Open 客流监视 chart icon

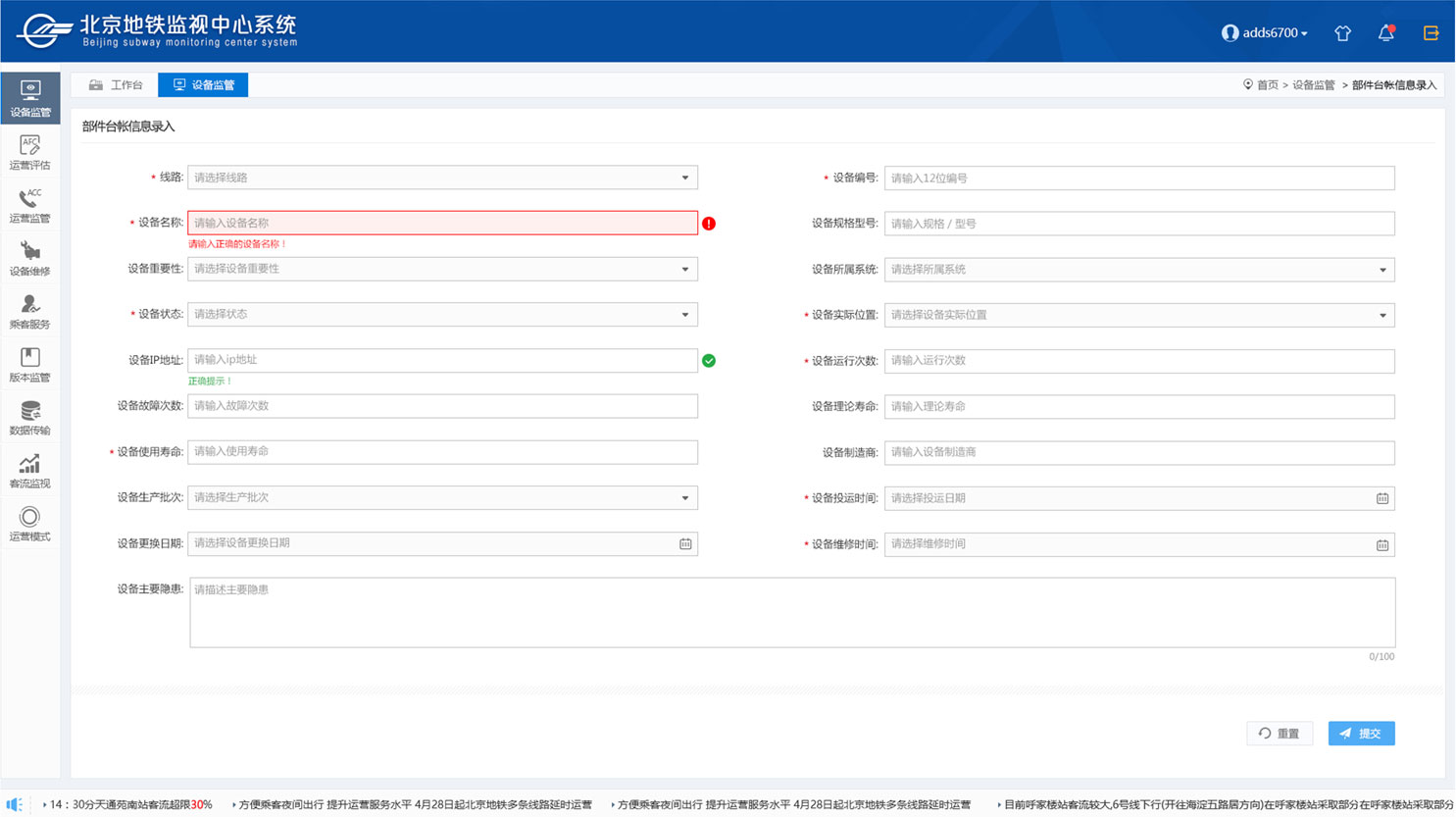pos(30,470)
